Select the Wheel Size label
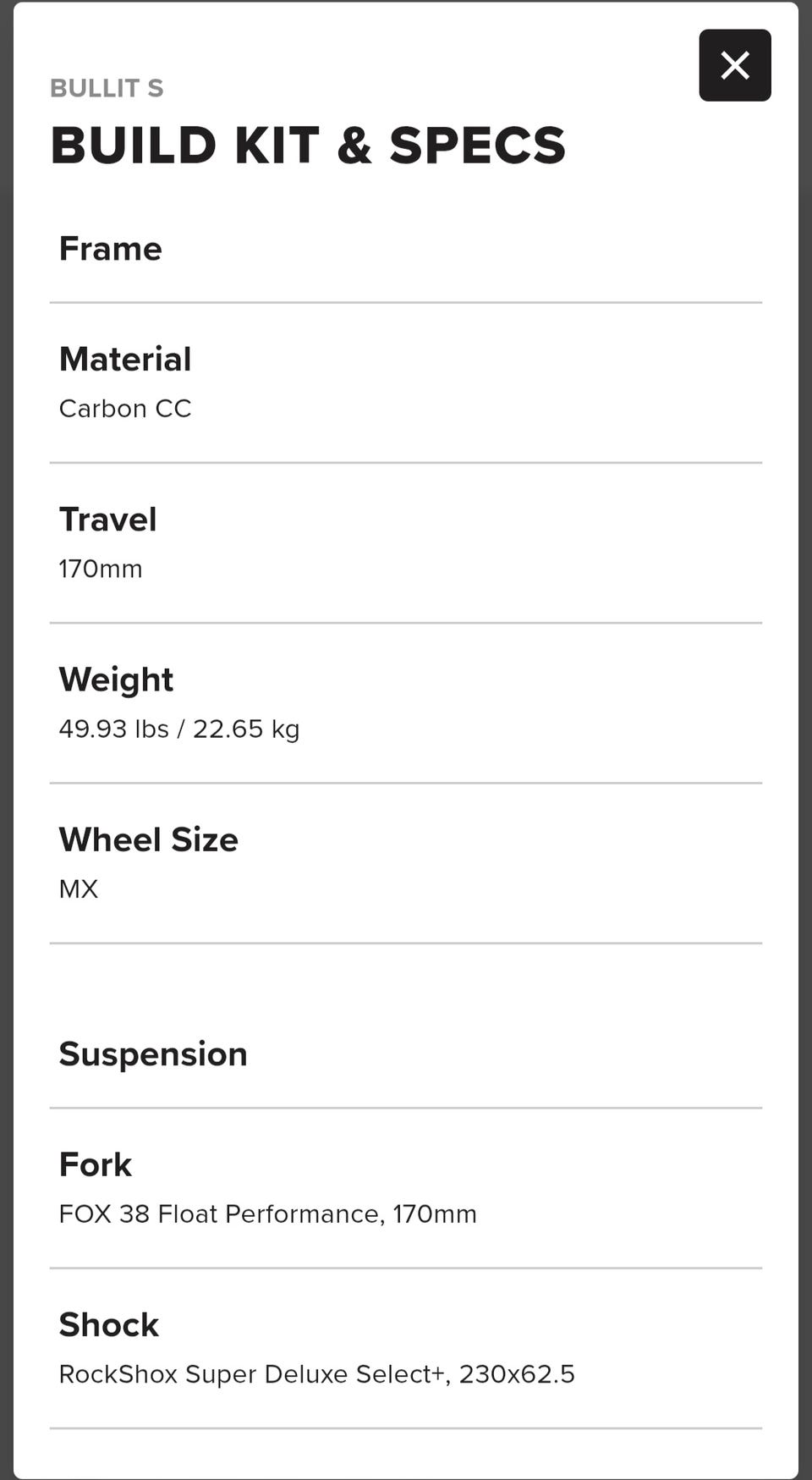Image resolution: width=812 pixels, height=1480 pixels. (x=148, y=839)
